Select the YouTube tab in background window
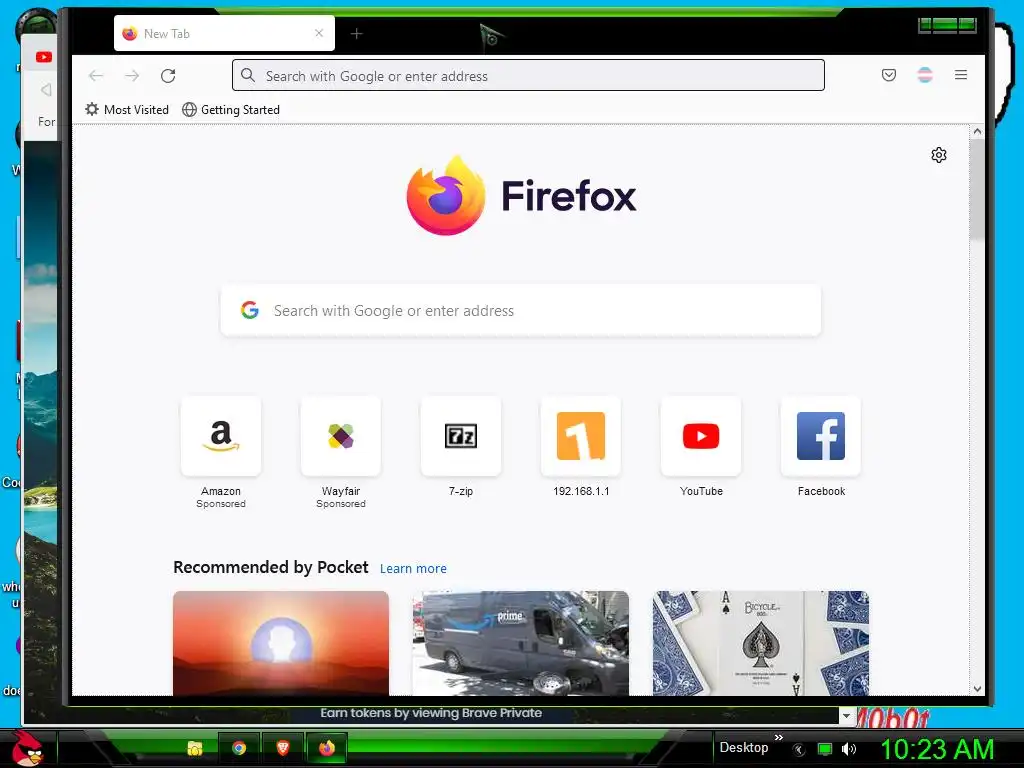Image resolution: width=1024 pixels, height=768 pixels. pos(44,57)
